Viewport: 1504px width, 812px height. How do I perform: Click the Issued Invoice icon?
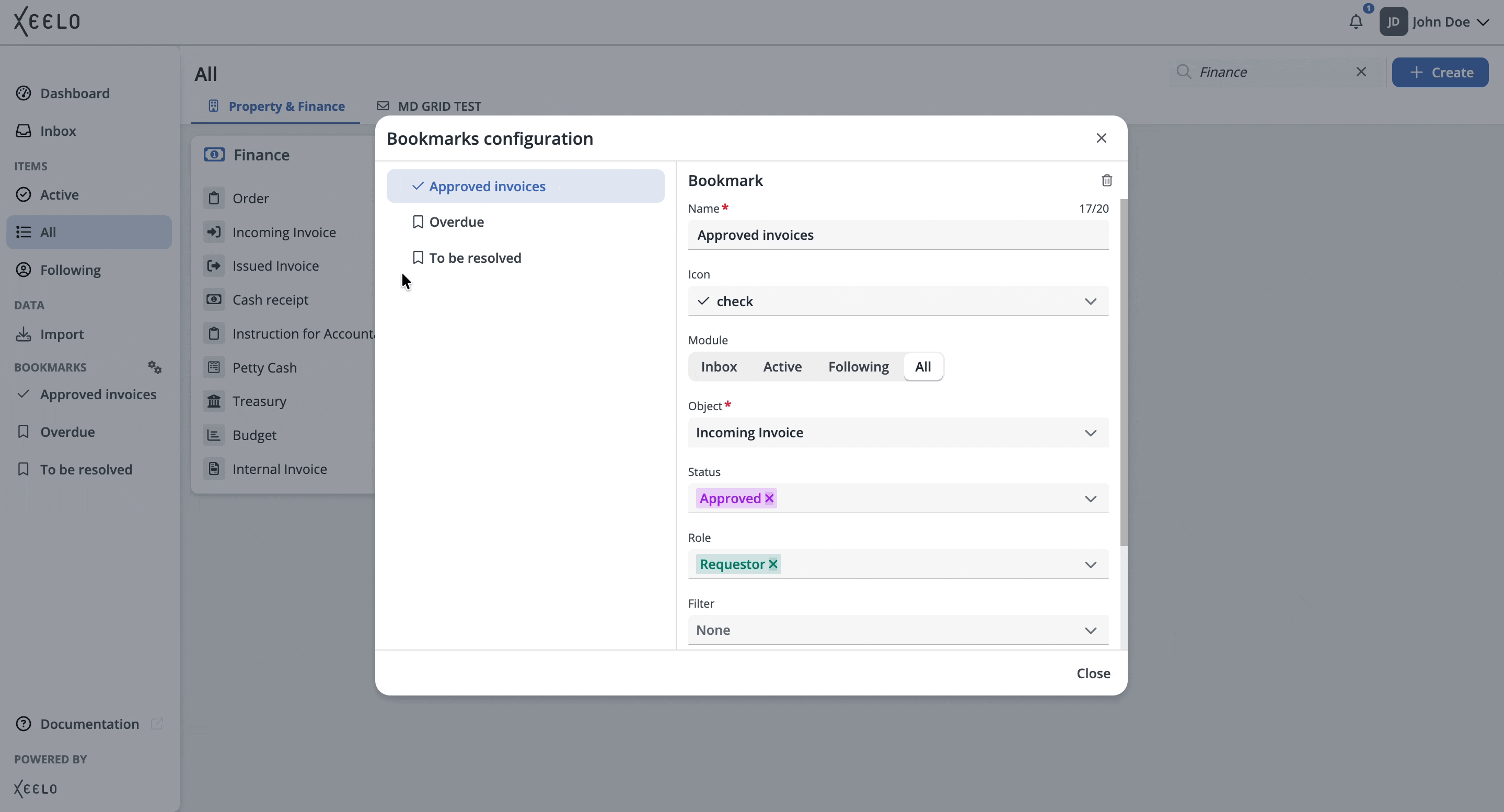click(214, 265)
